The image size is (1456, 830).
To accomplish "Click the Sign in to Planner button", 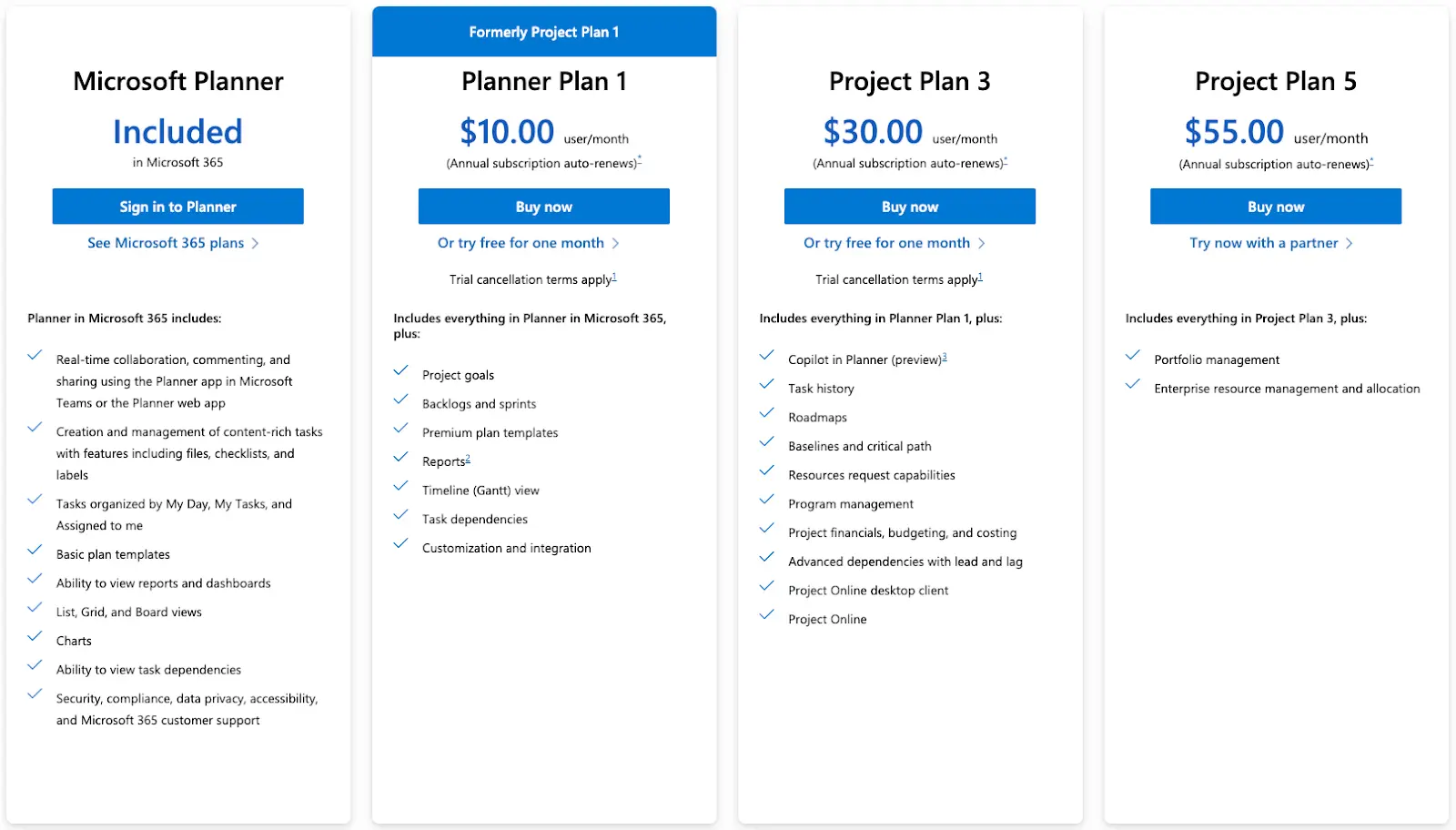I will point(177,206).
